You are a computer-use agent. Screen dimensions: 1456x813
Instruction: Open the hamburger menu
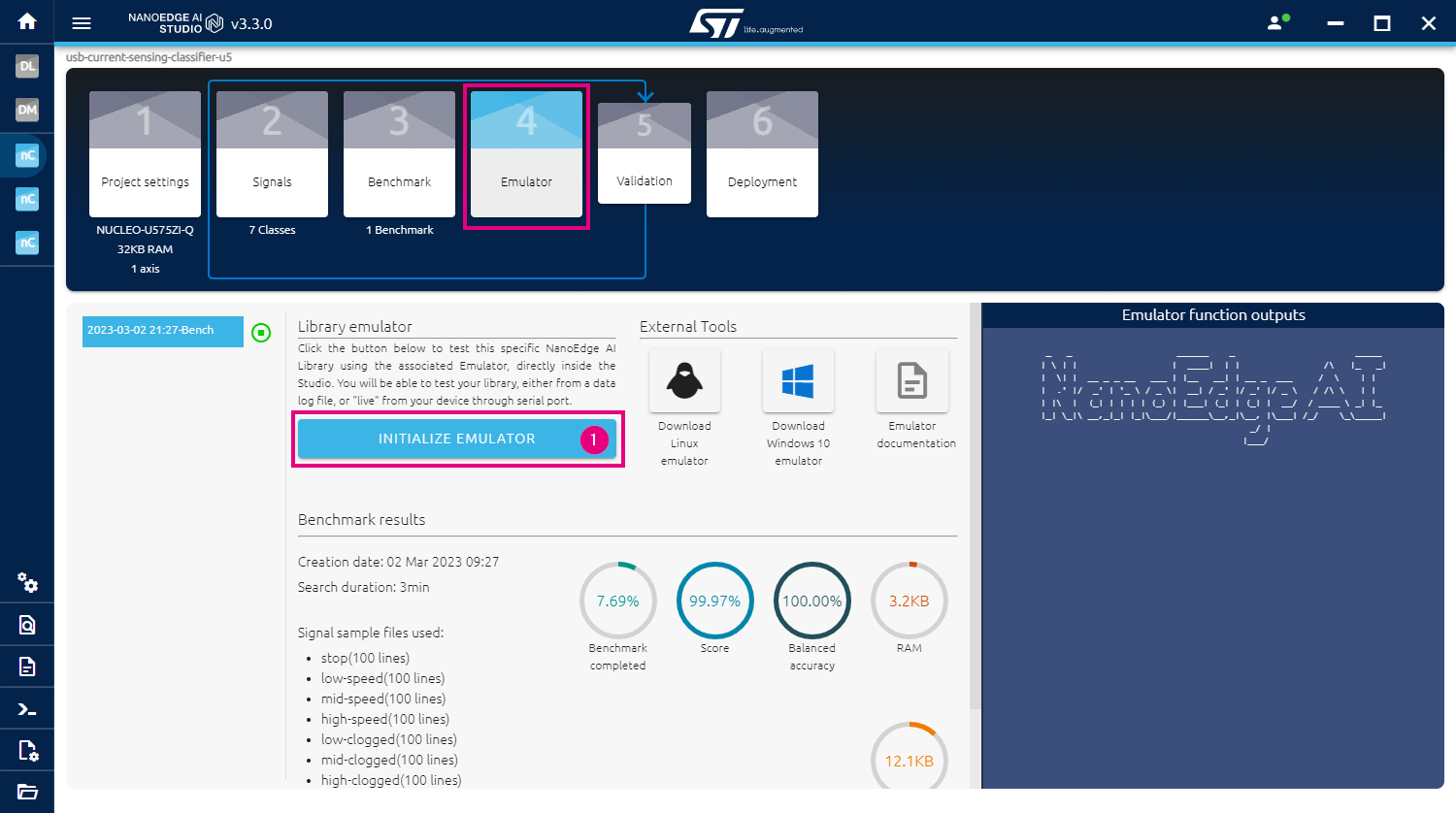click(82, 23)
